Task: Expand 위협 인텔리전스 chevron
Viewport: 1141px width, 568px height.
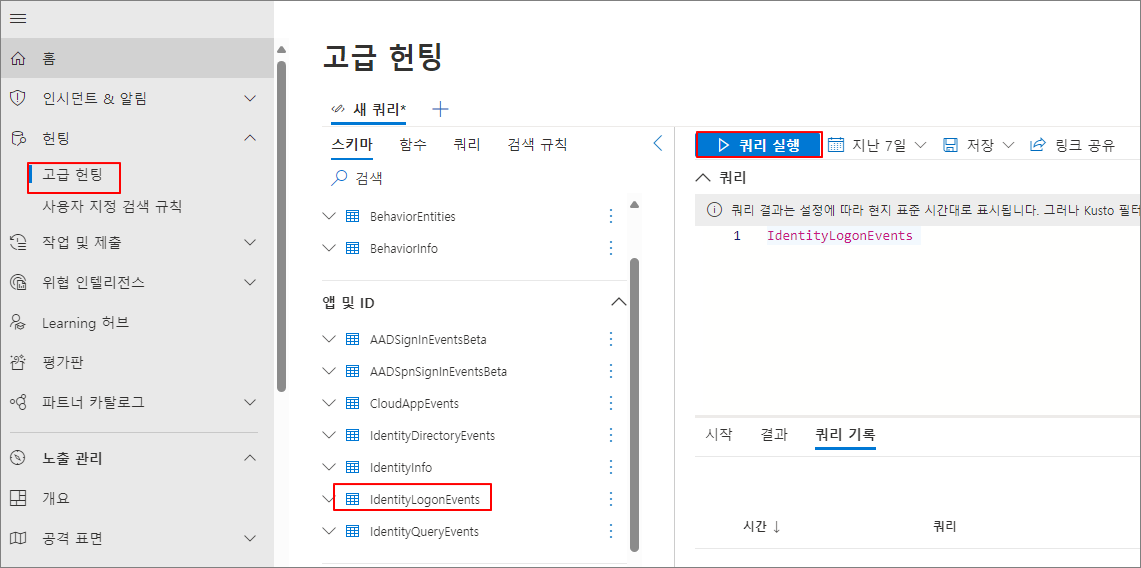Action: point(250,282)
